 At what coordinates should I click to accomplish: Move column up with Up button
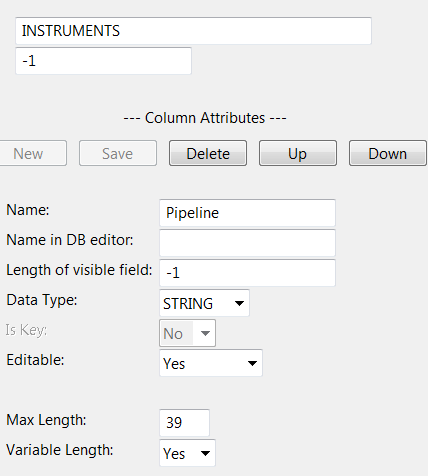(x=298, y=153)
